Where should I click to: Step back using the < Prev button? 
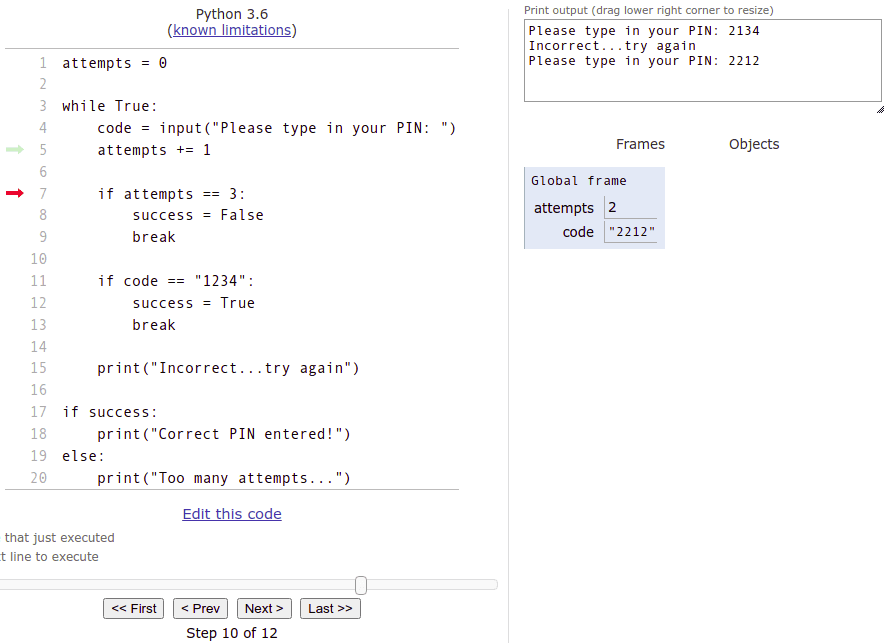200,608
